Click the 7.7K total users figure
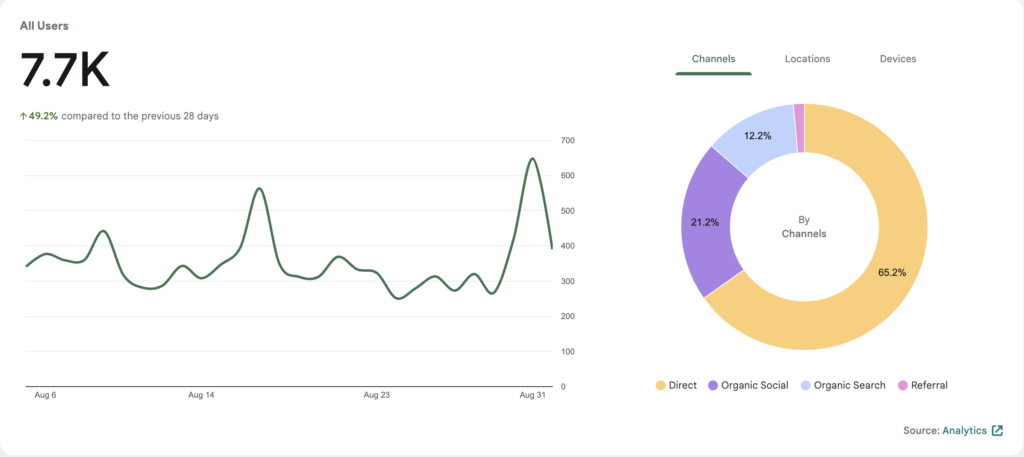This screenshot has height=457, width=1024. [65, 71]
